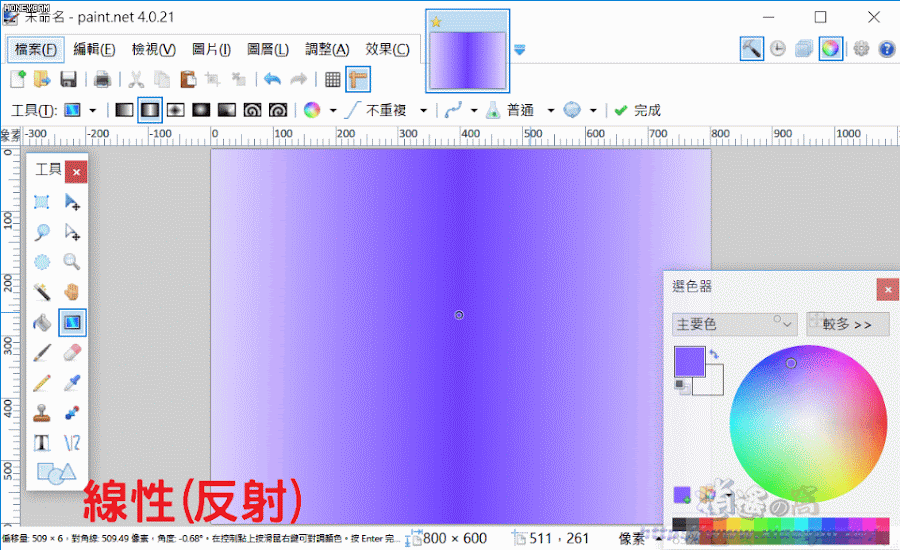Click the 完成 finish button
This screenshot has height=550, width=900.
point(638,110)
